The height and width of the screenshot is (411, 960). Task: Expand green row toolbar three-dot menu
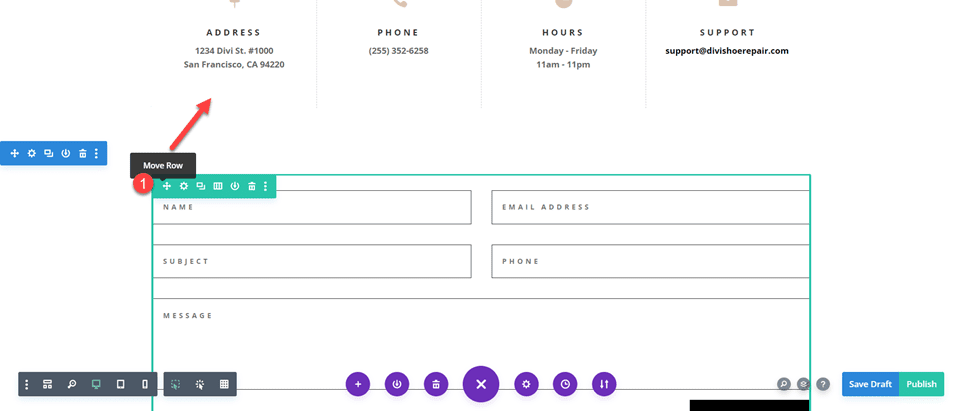[x=266, y=186]
